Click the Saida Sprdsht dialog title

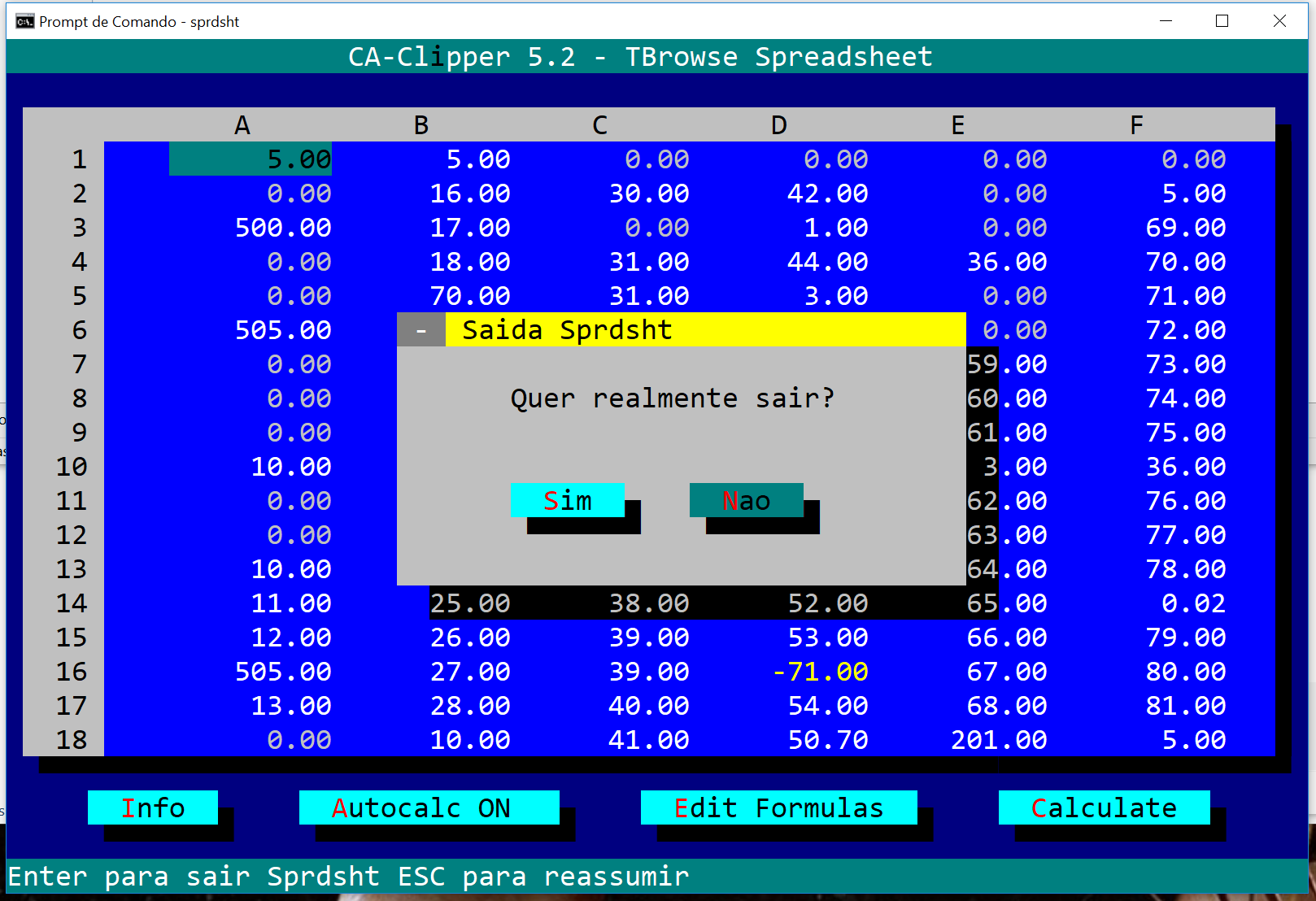[568, 329]
